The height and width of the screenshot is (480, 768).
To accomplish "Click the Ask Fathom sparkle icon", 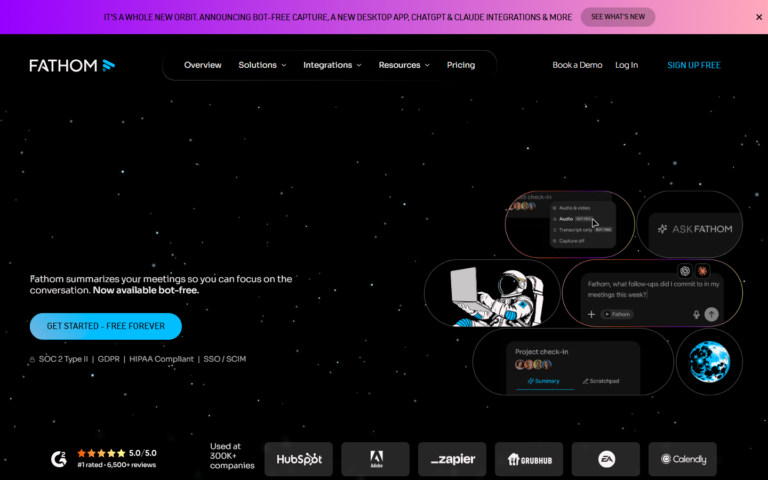I will (662, 229).
